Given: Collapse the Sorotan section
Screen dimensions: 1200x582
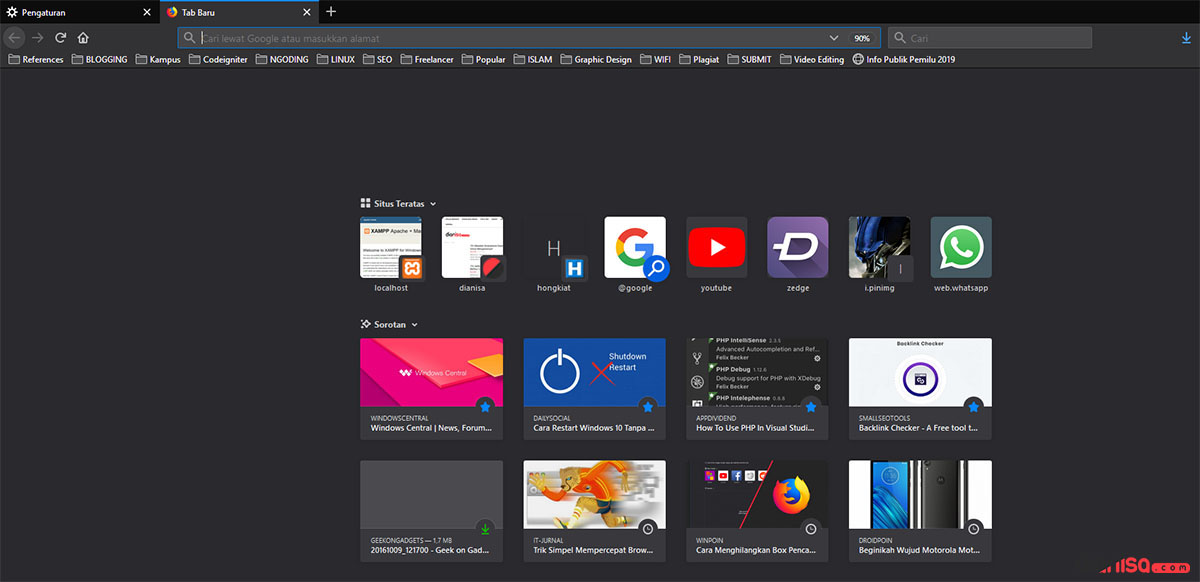Looking at the screenshot, I should [x=413, y=324].
